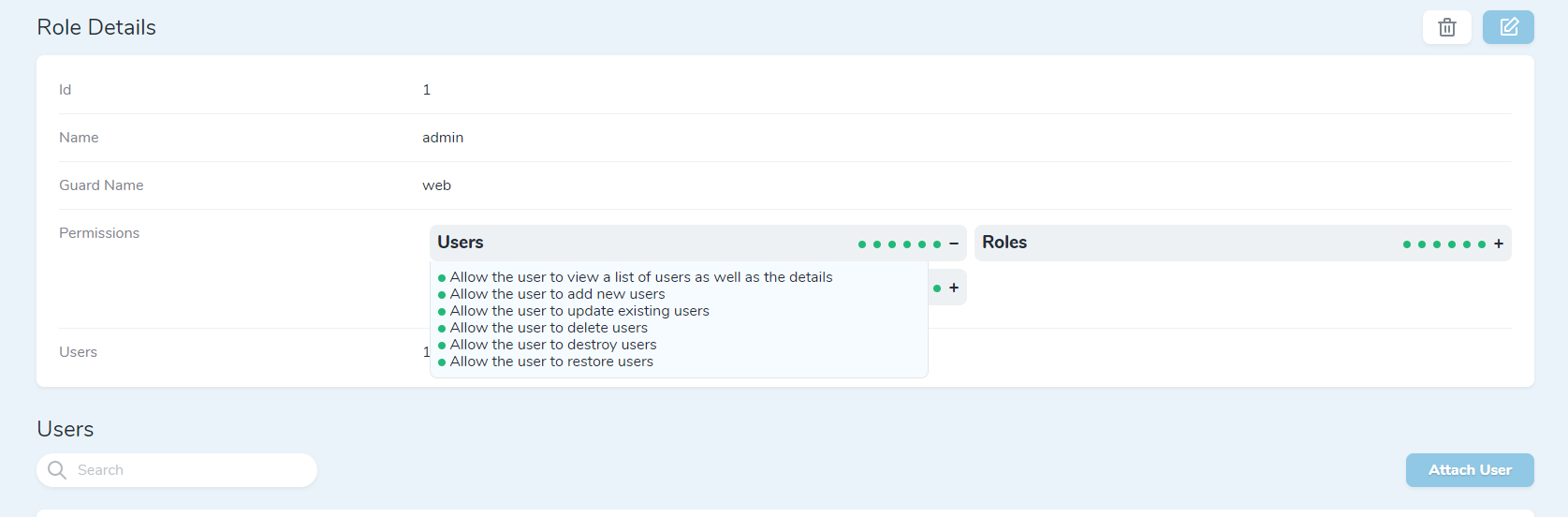The image size is (1568, 517).
Task: Click the Roles permission group title
Action: click(1004, 243)
